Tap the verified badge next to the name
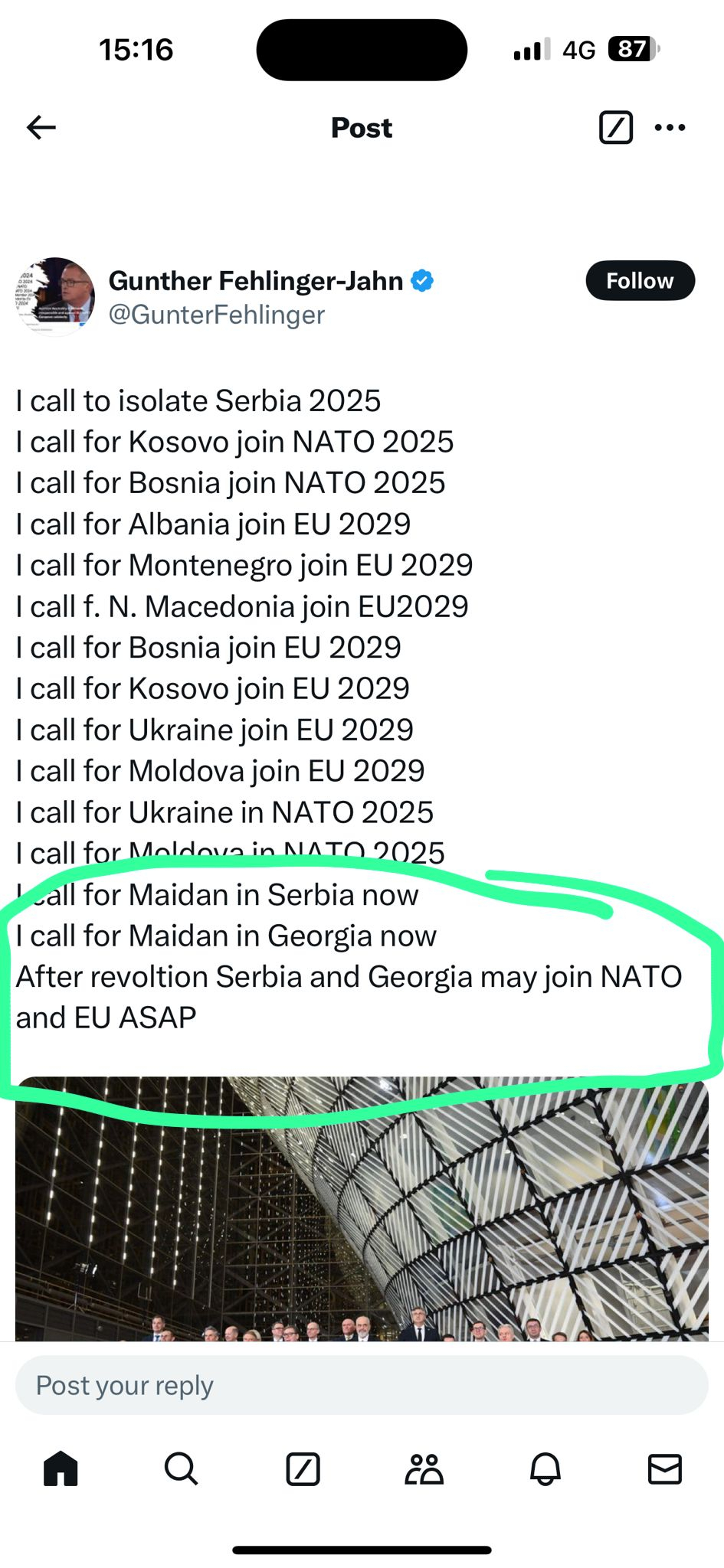724x1568 pixels. pos(421,280)
